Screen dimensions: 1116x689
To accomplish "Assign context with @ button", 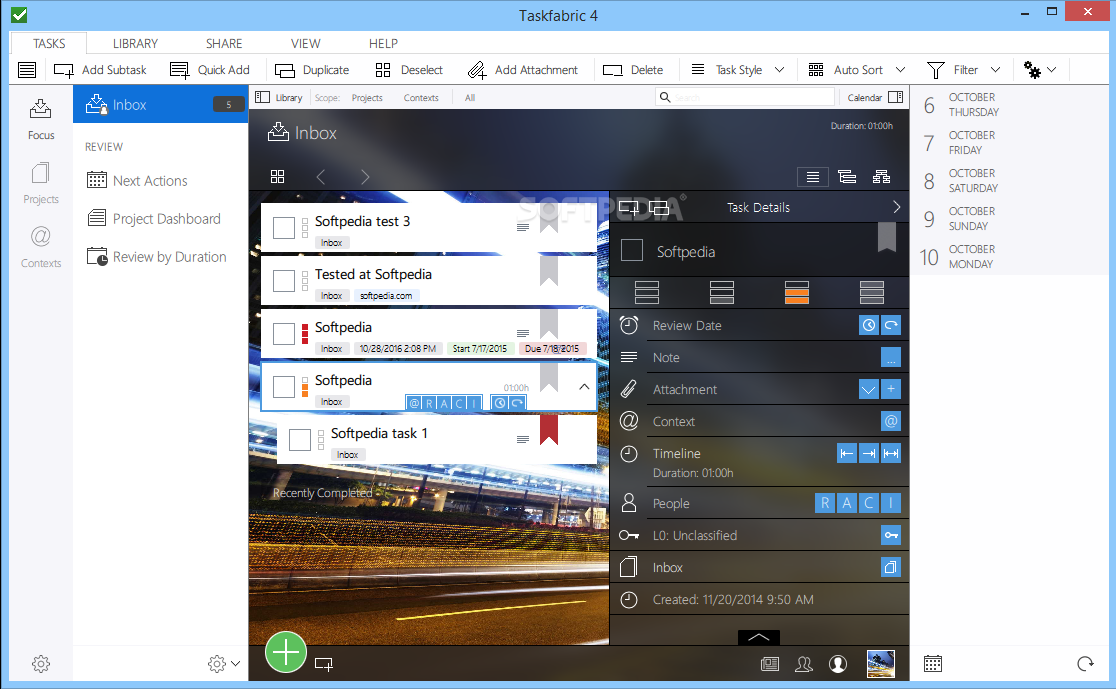I will click(x=890, y=421).
